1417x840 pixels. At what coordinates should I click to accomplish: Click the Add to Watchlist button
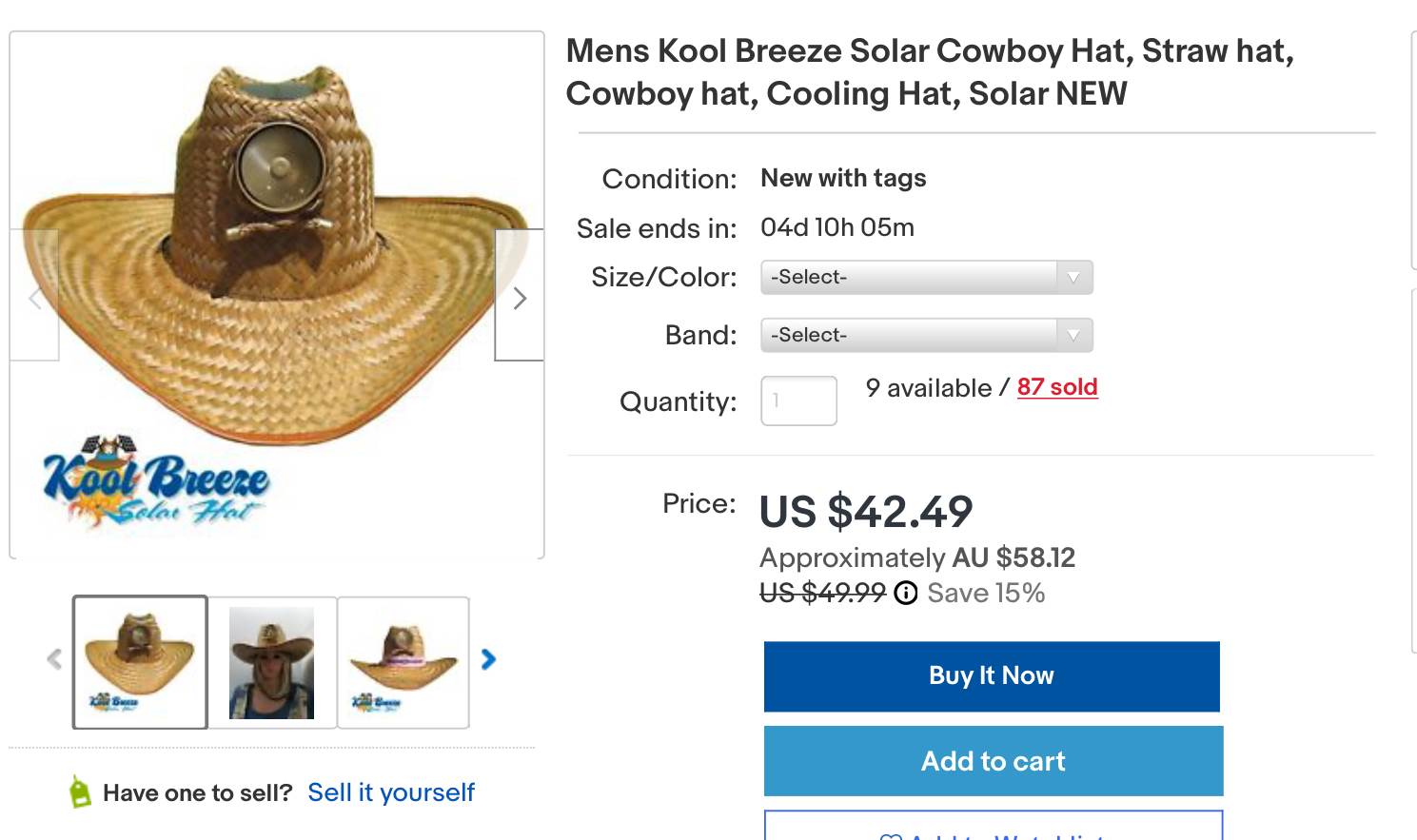(x=993, y=830)
